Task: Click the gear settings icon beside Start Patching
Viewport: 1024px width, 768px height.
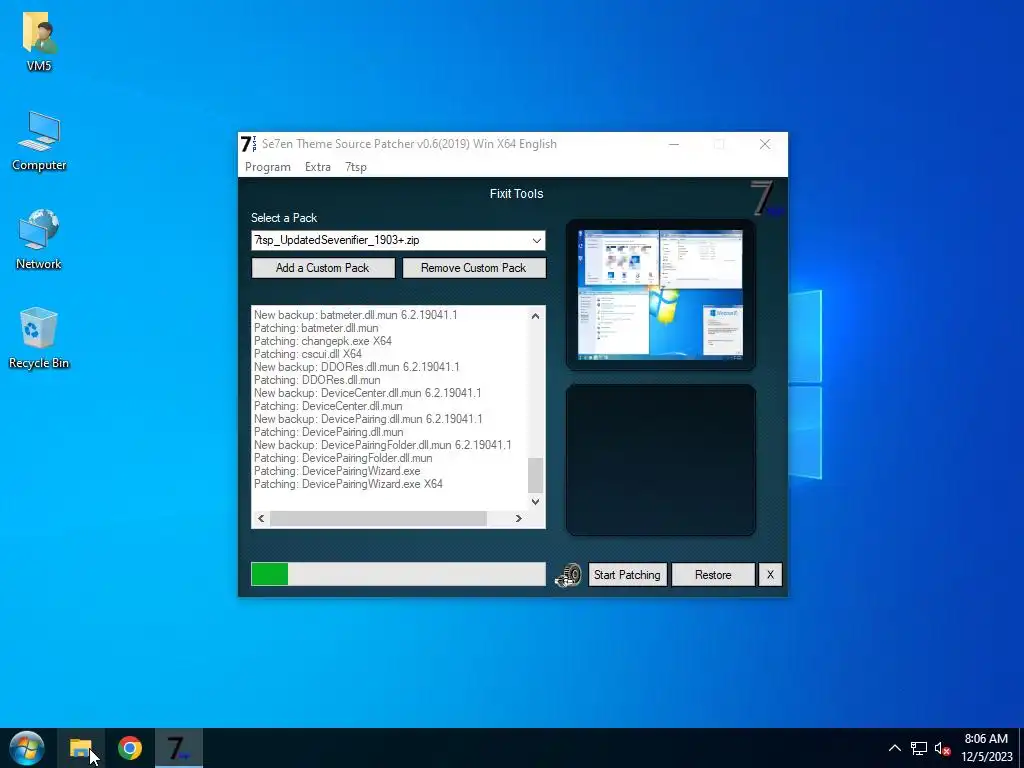Action: pos(568,575)
